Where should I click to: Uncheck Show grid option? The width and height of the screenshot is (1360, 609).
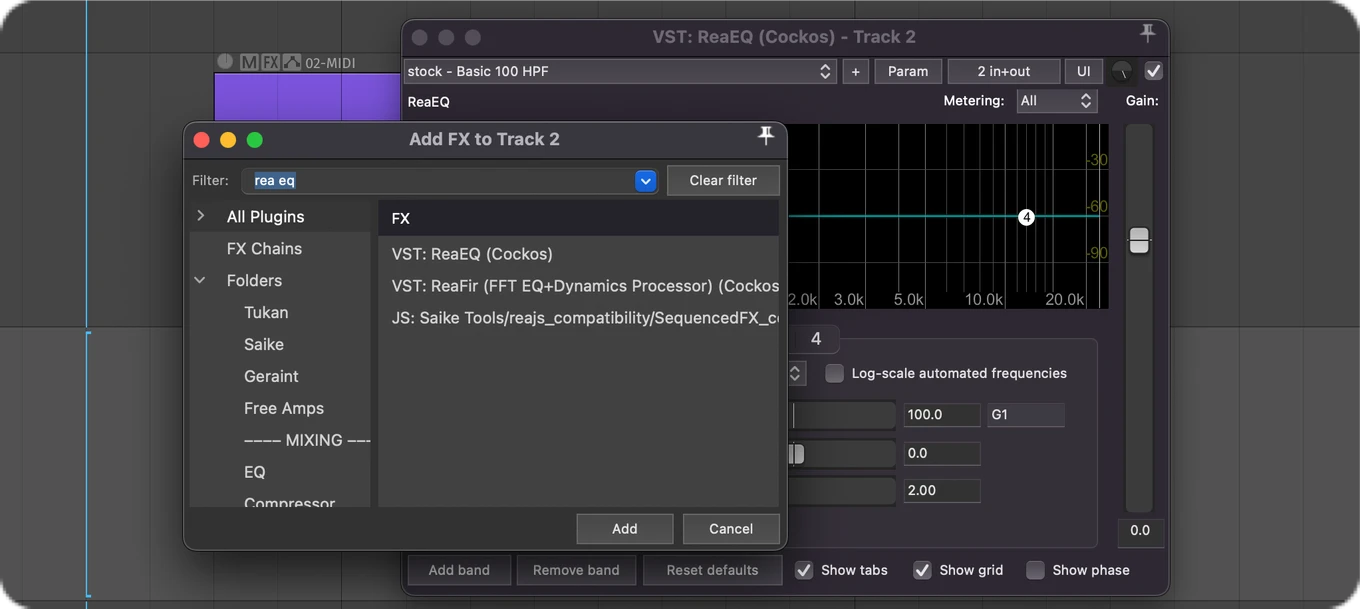pyautogui.click(x=922, y=570)
